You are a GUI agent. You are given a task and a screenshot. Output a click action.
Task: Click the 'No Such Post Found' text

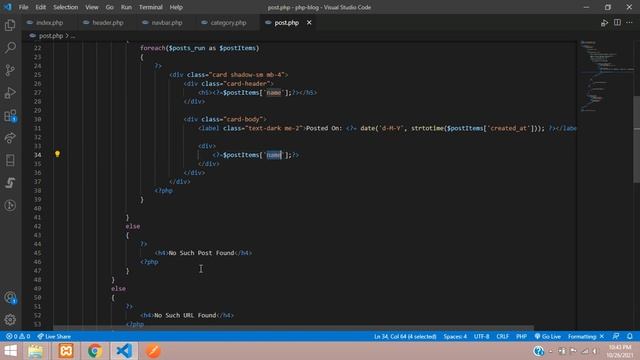click(x=201, y=253)
